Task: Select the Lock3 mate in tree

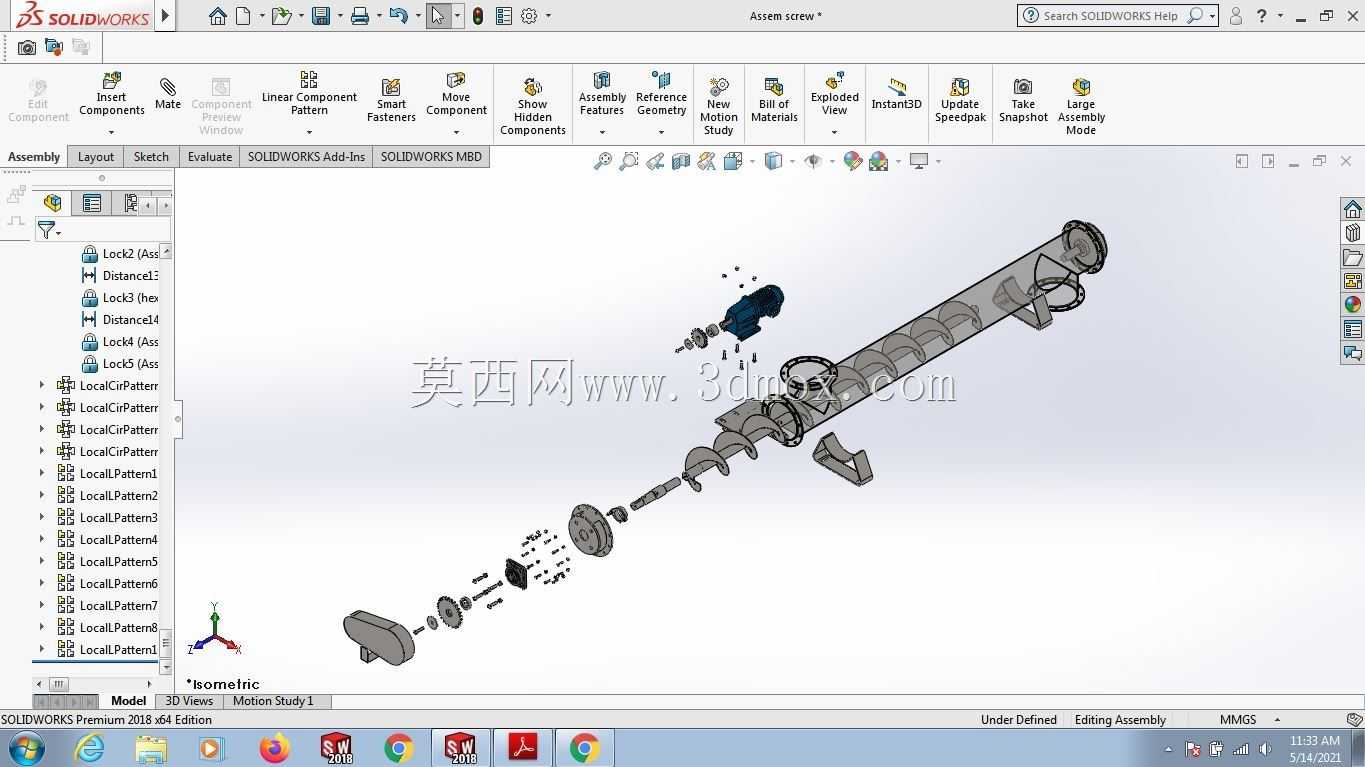Action: (118, 298)
